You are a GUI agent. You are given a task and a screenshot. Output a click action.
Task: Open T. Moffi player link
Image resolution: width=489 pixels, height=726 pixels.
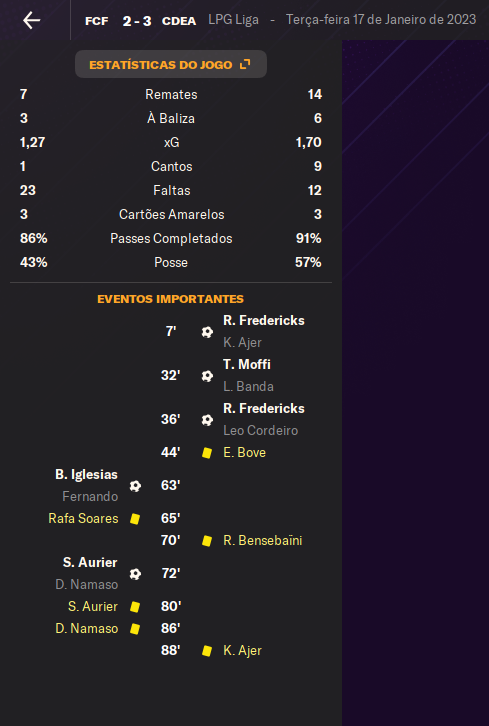(247, 364)
